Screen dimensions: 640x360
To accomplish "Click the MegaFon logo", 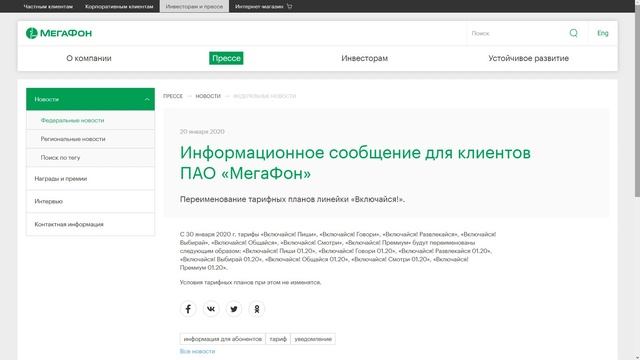I will tap(59, 33).
